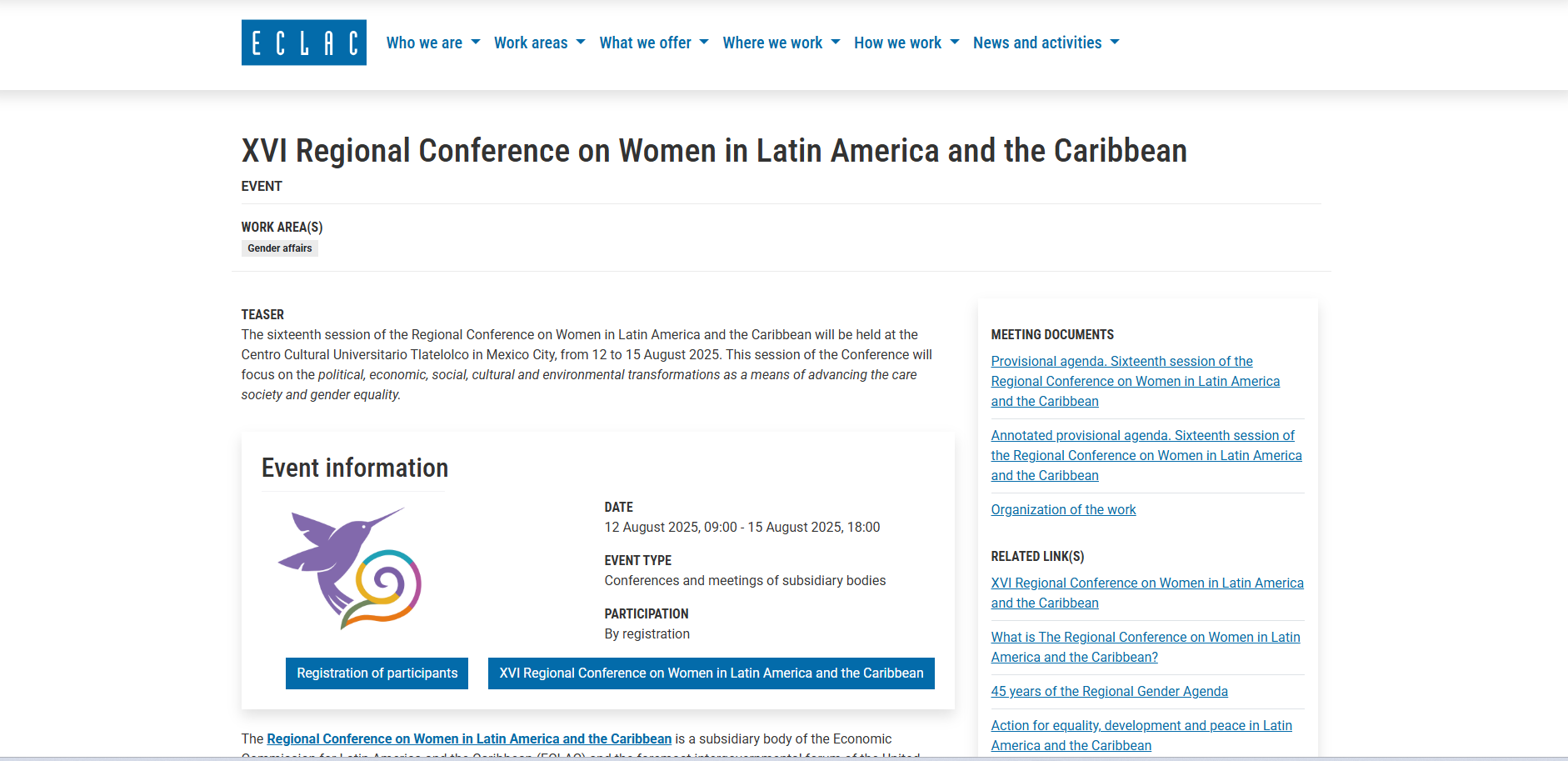Click the RELATED LINK(S) heading

(1037, 556)
